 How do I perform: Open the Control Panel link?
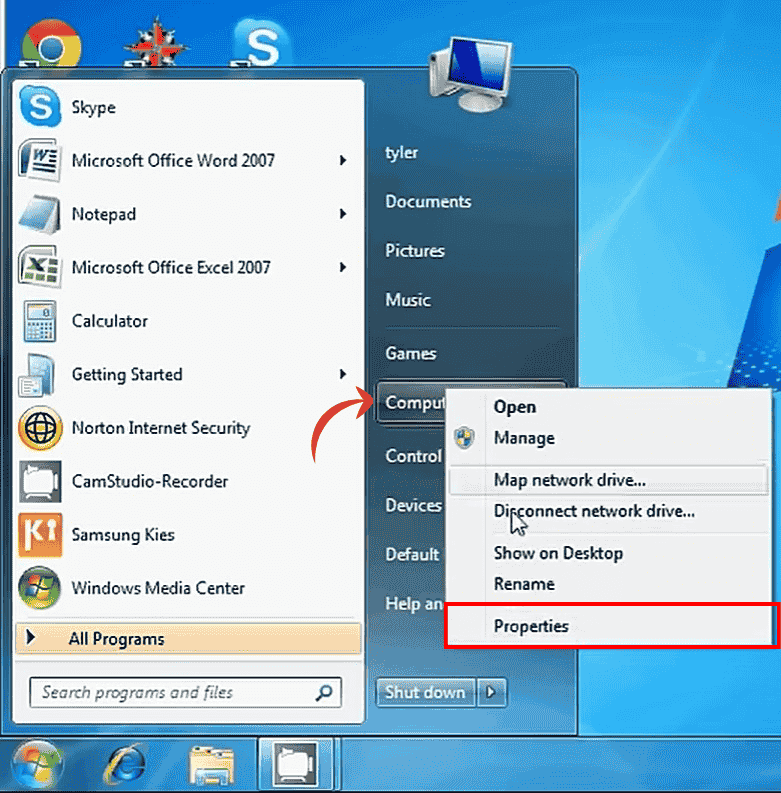click(x=414, y=456)
